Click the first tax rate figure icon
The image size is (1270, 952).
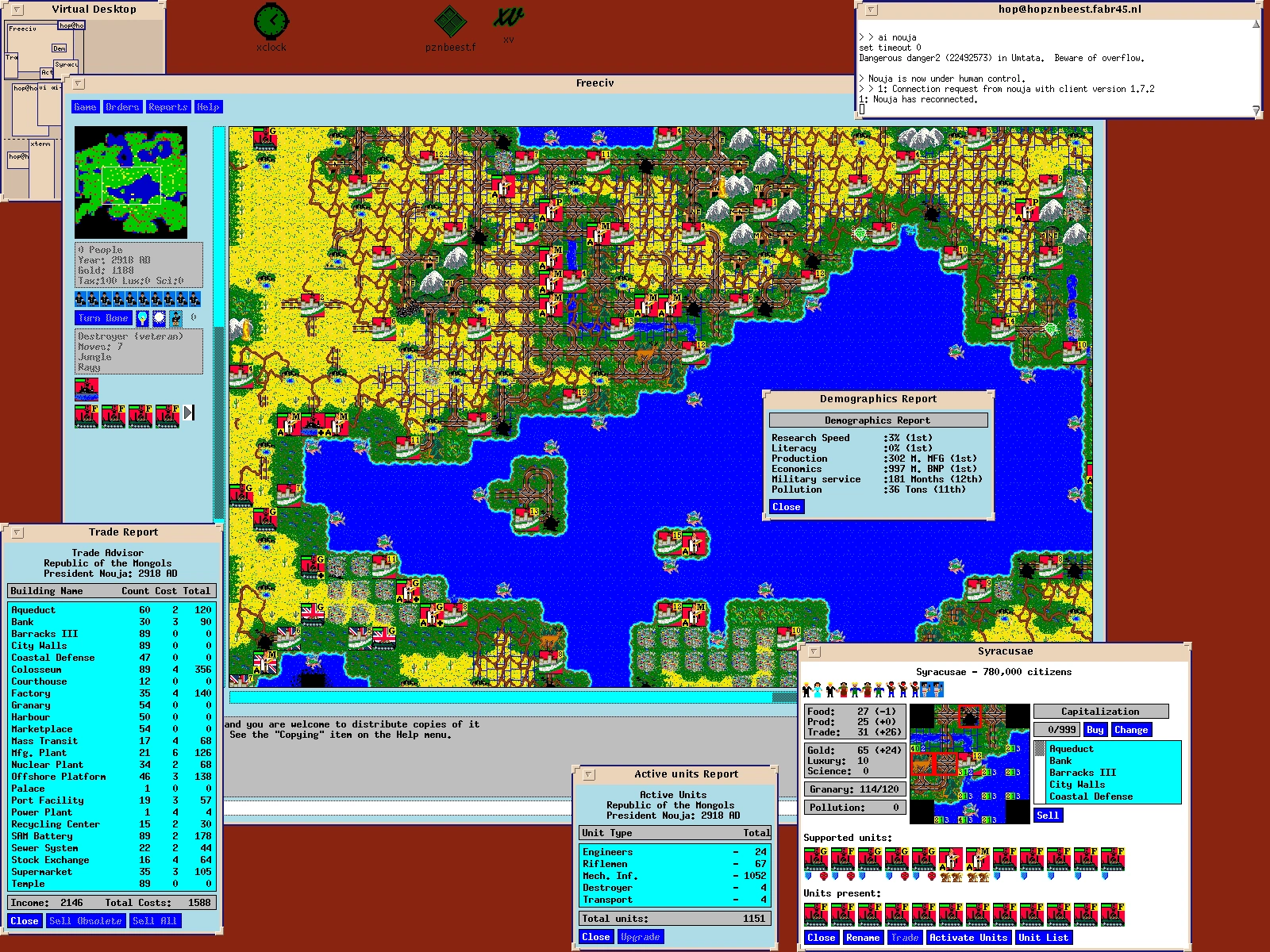tap(81, 298)
